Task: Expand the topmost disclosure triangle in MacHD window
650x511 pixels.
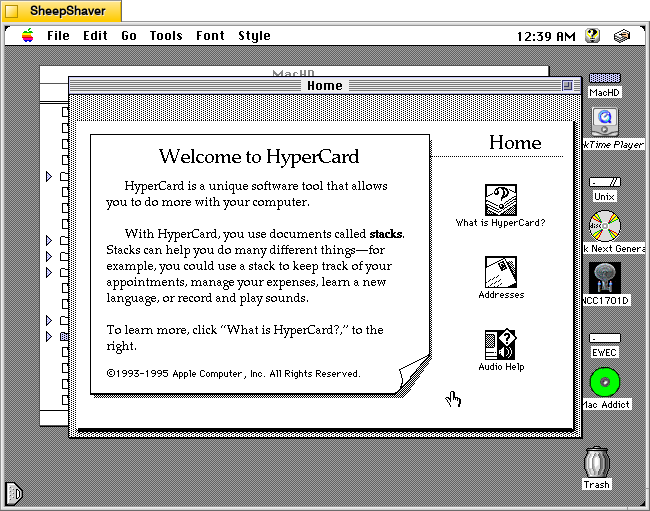Action: pyautogui.click(x=49, y=177)
